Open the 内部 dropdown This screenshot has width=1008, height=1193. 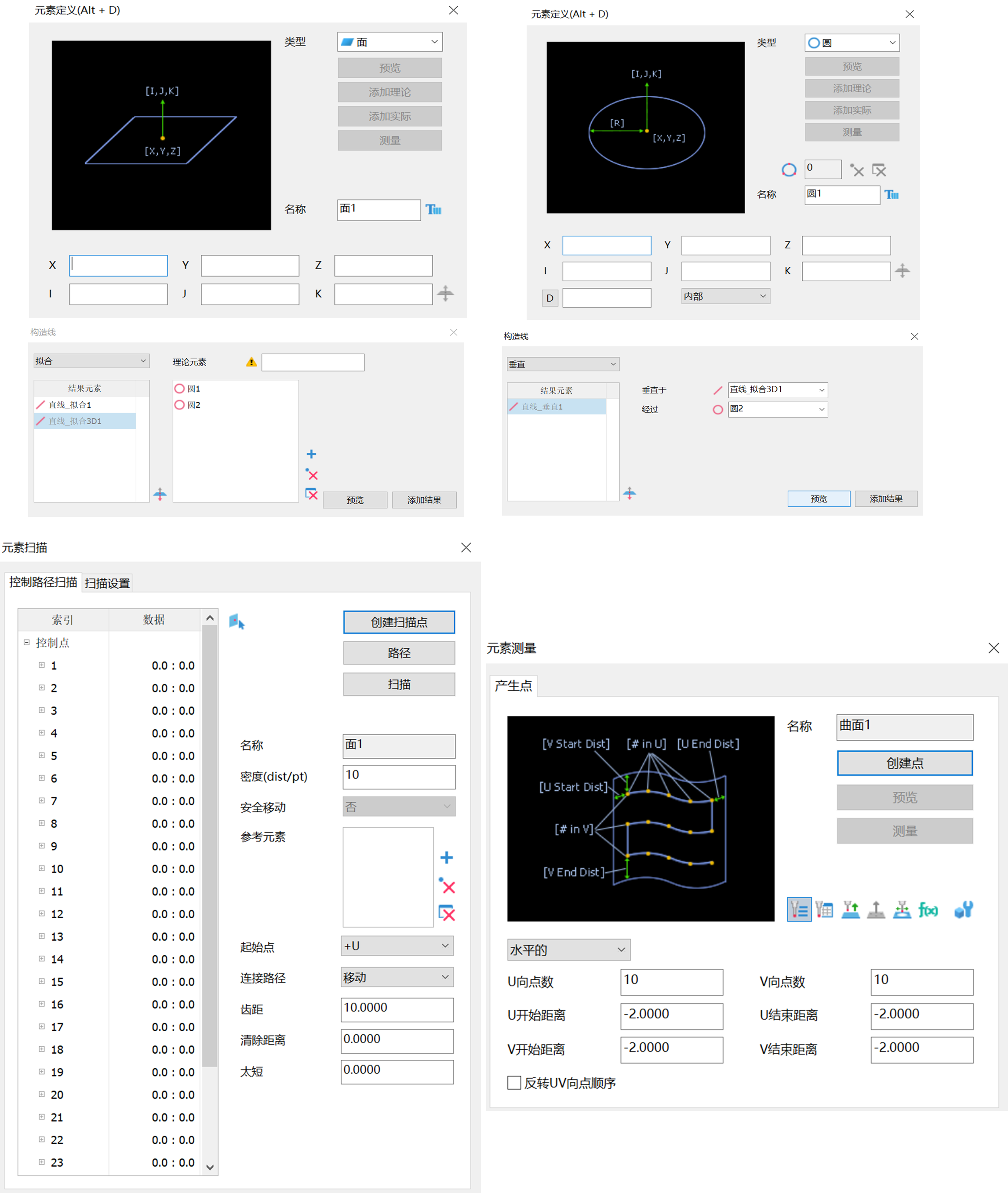coord(726,296)
